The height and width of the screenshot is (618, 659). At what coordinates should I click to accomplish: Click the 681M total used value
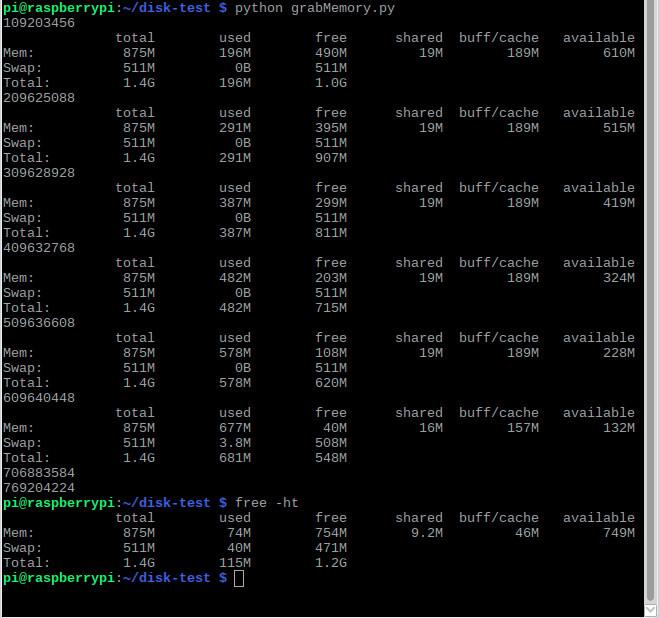click(x=235, y=458)
